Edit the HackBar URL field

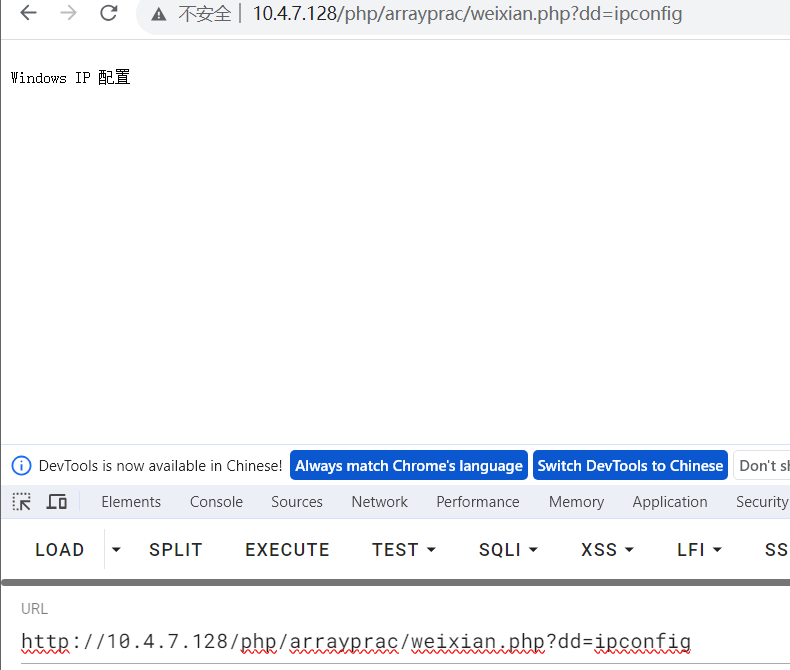pos(406,642)
